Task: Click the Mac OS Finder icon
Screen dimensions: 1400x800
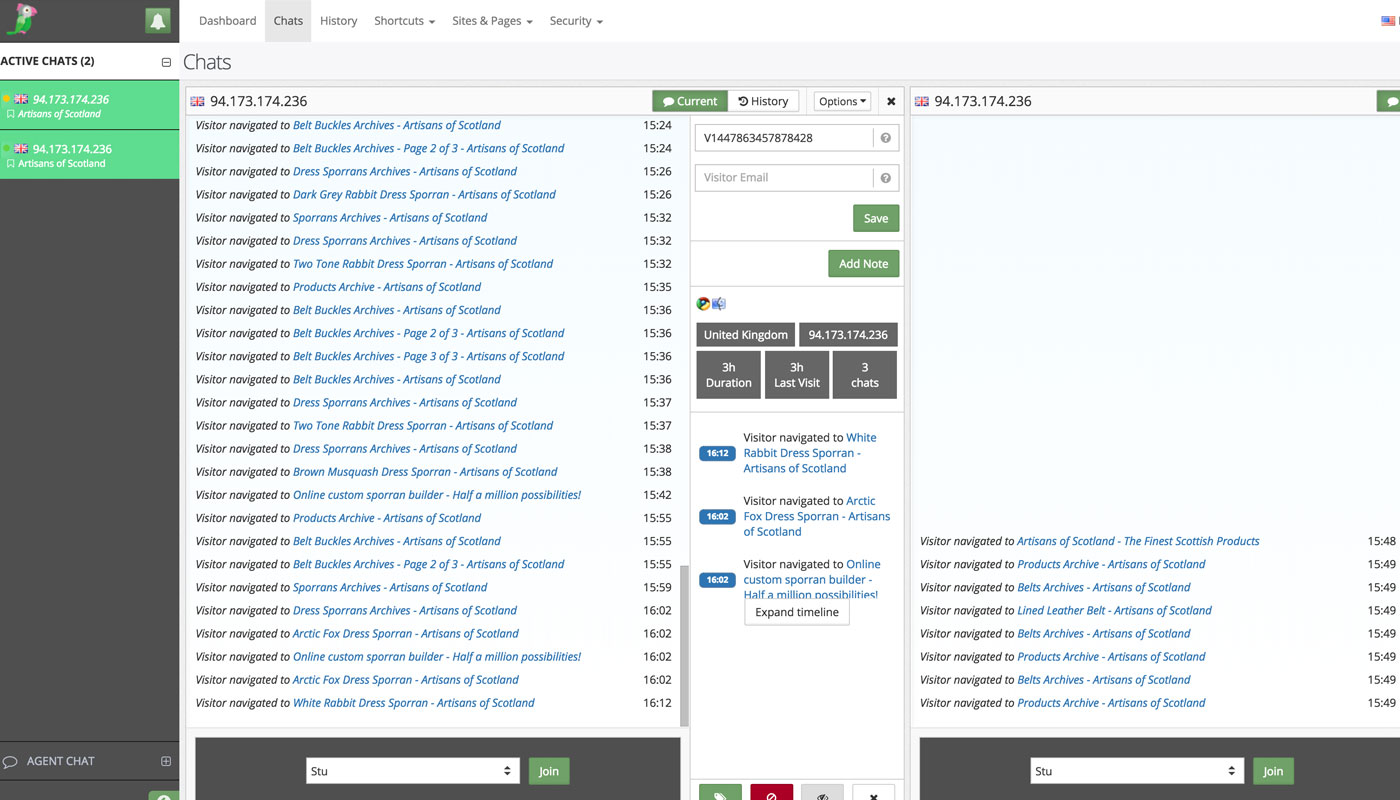Action: 719,304
